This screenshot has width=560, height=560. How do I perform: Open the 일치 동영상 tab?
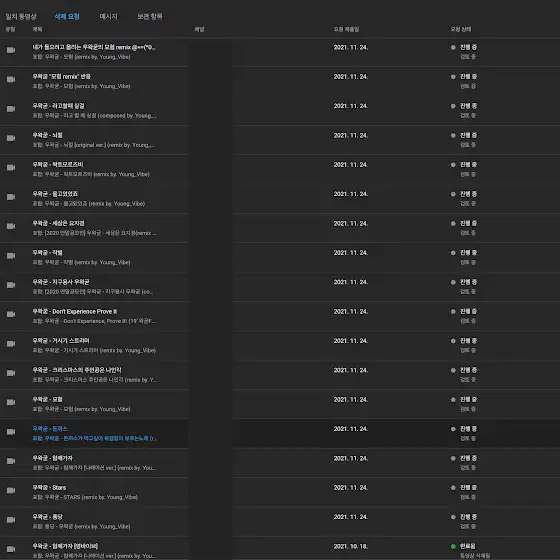pos(21,16)
